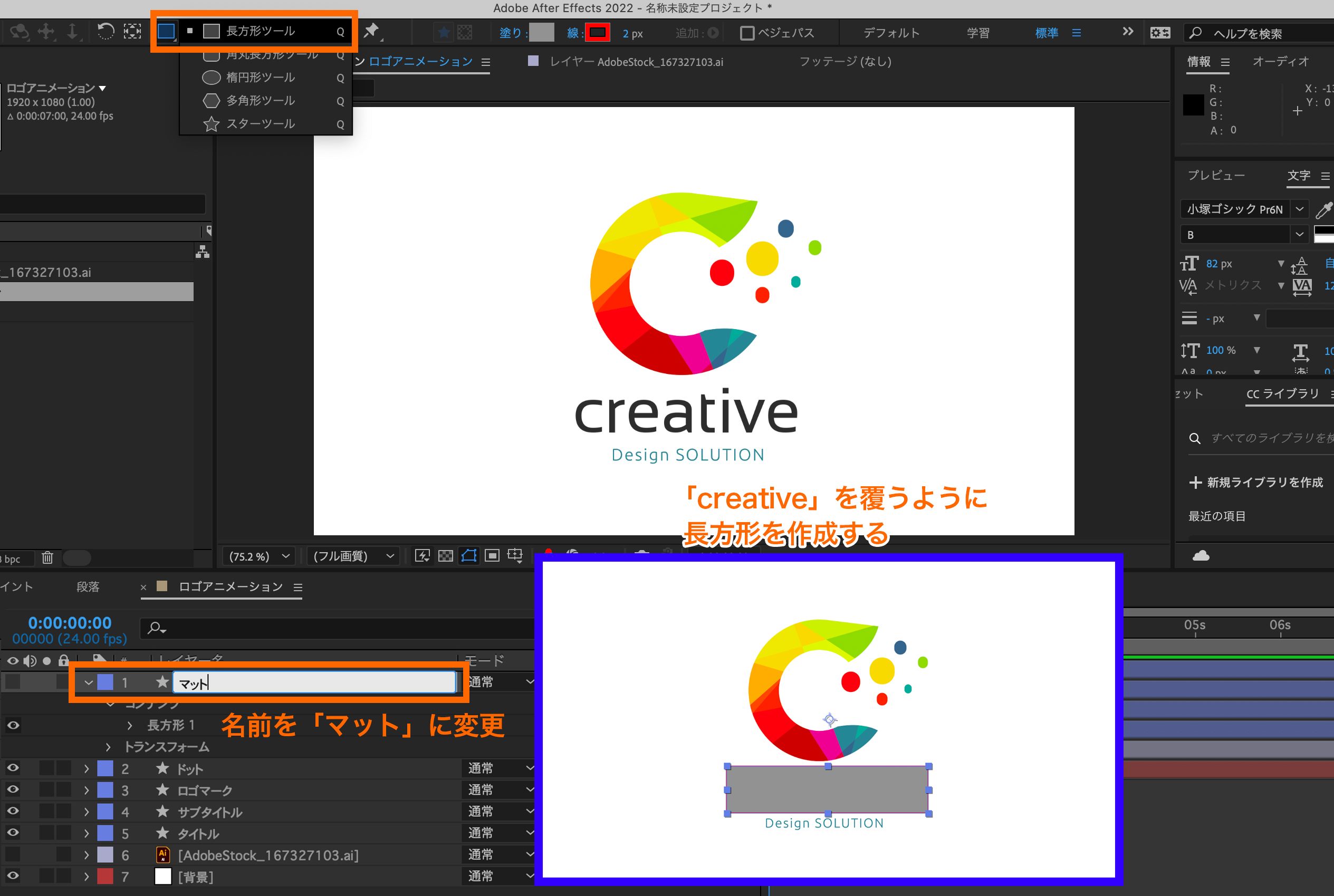Image resolution: width=1334 pixels, height=896 pixels.
Task: Switch to the オーディオ tab
Action: click(1280, 61)
